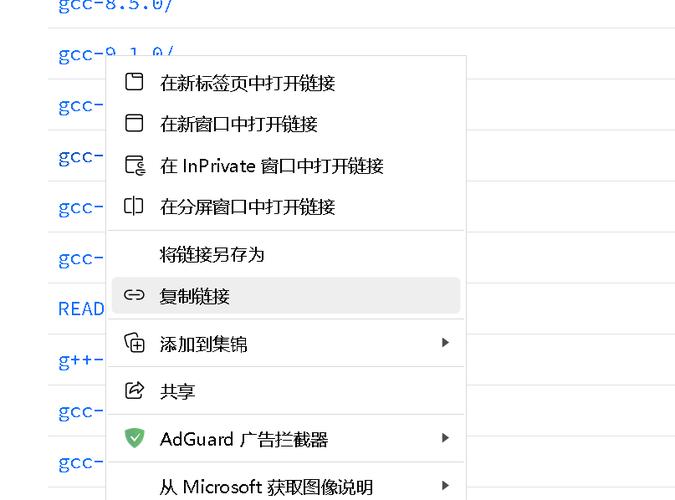Screen dimensions: 675x500
Task: Choose 在新标签页中打开链接 from context menu
Action: pyautogui.click(x=286, y=82)
